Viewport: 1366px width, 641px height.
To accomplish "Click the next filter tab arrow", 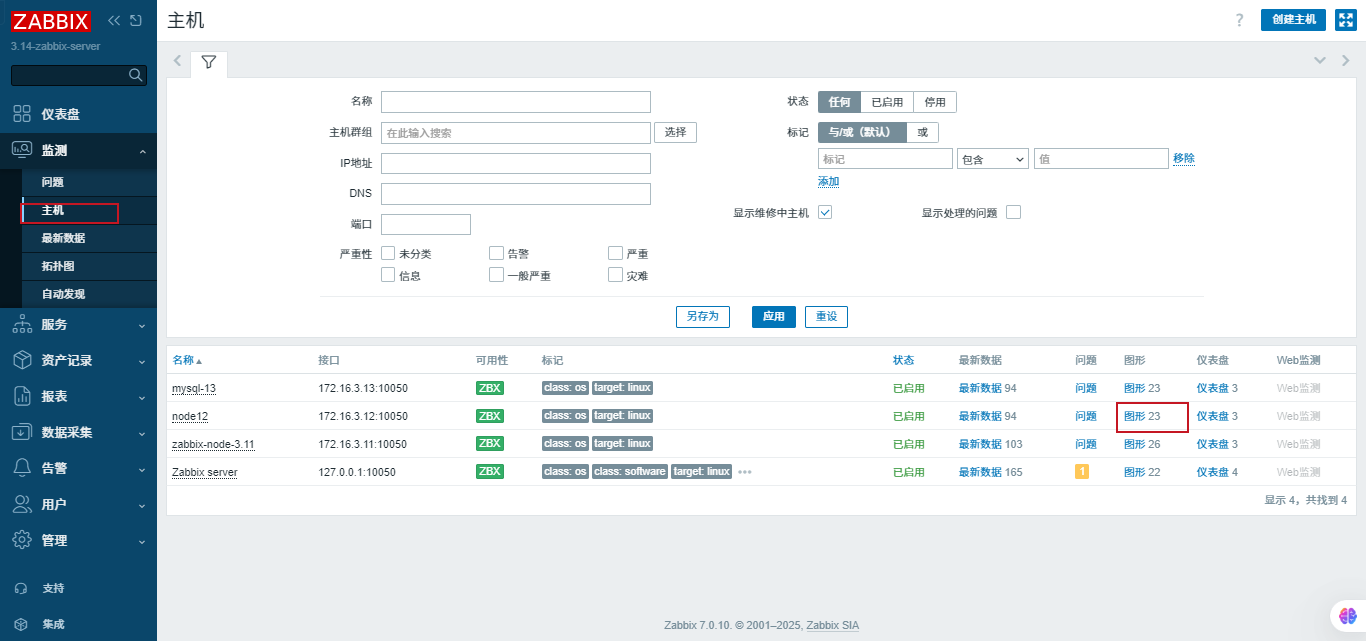I will pos(1346,61).
